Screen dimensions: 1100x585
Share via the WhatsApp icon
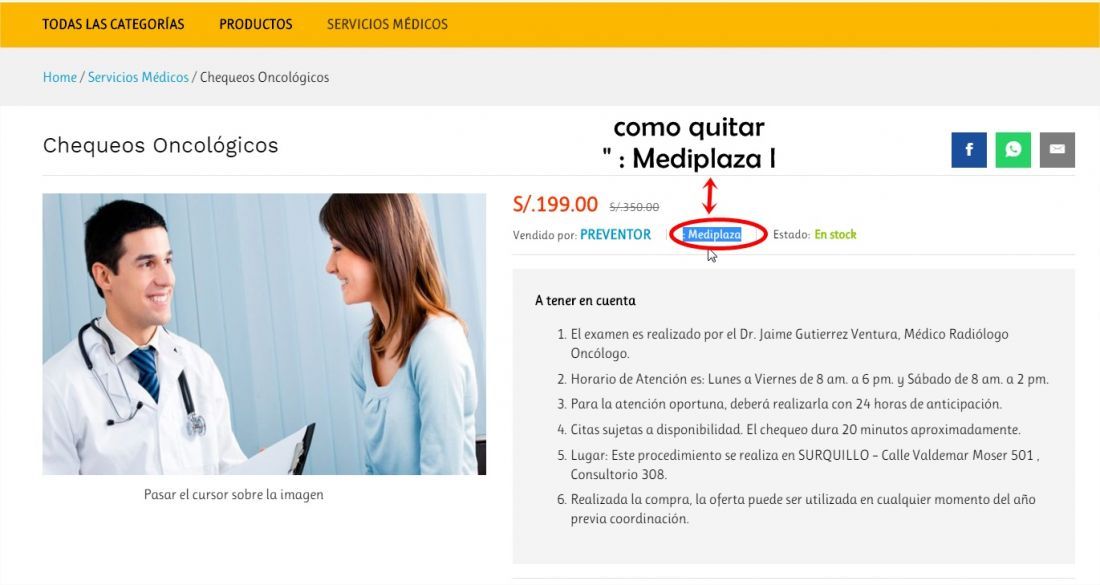[x=1013, y=149]
